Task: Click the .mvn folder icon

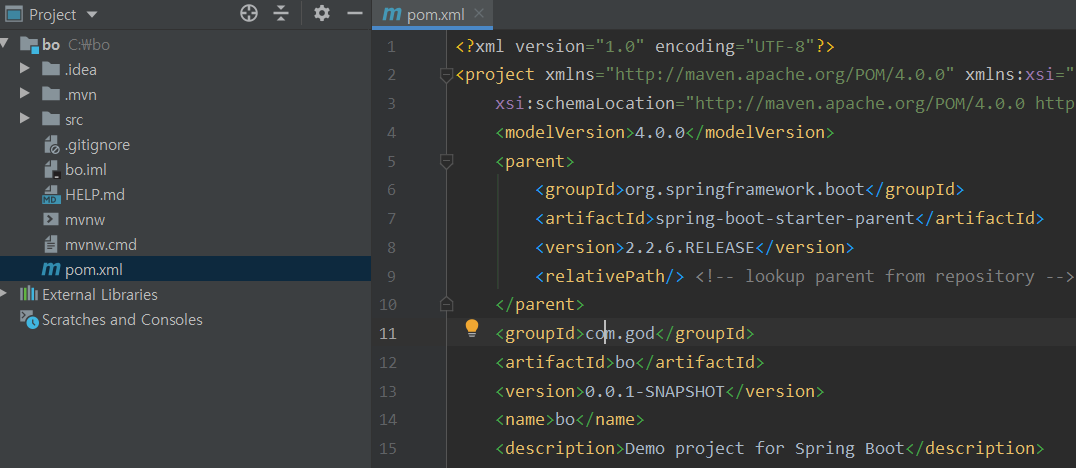Action: (51, 94)
